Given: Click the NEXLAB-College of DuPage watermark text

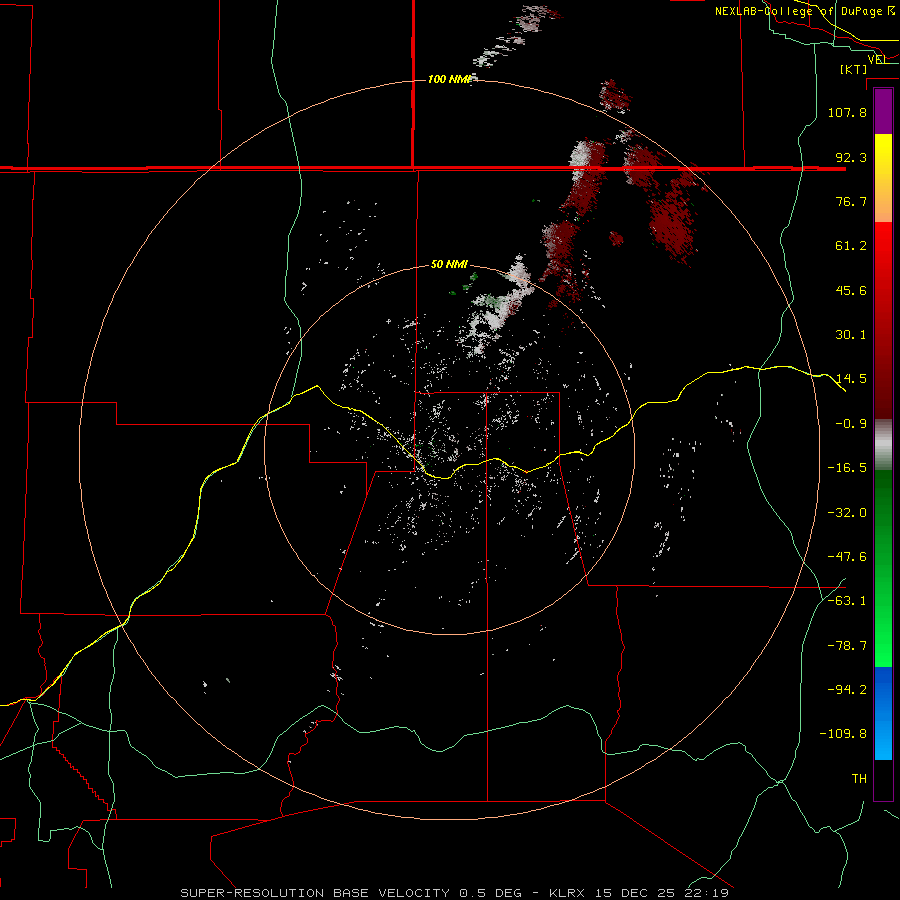Looking at the screenshot, I should [805, 11].
